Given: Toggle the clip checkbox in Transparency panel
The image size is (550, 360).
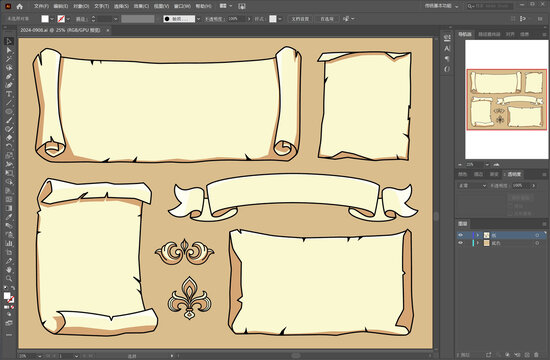Looking at the screenshot, I should pos(510,206).
